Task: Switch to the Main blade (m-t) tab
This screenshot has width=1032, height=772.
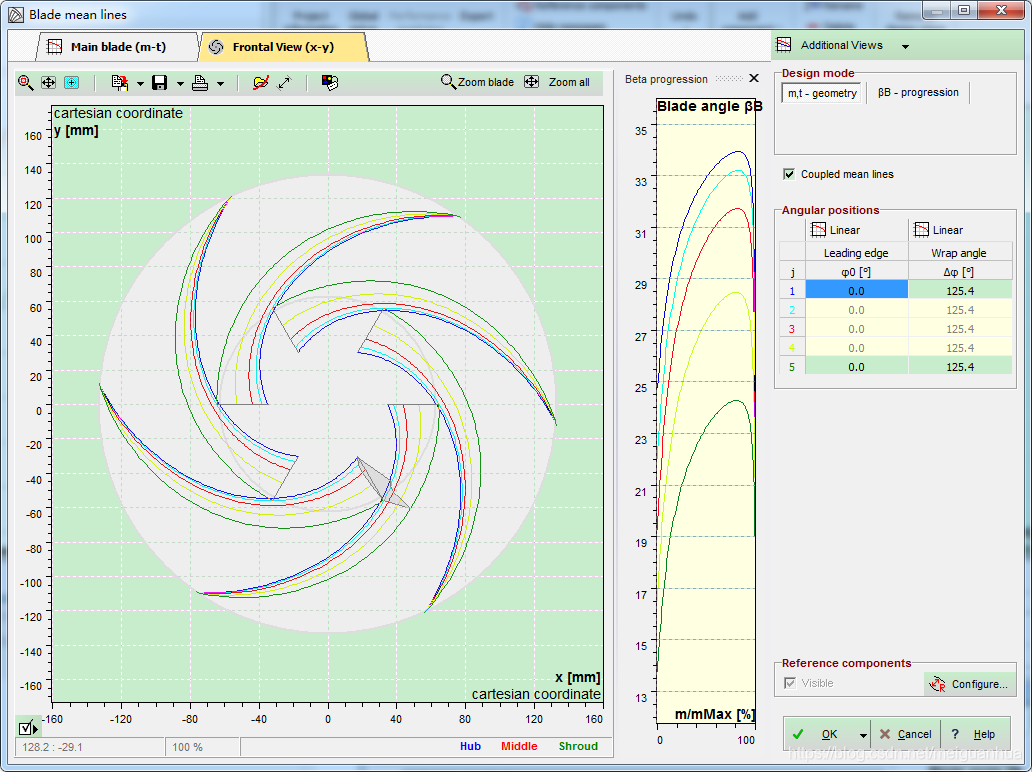Action: 116,47
